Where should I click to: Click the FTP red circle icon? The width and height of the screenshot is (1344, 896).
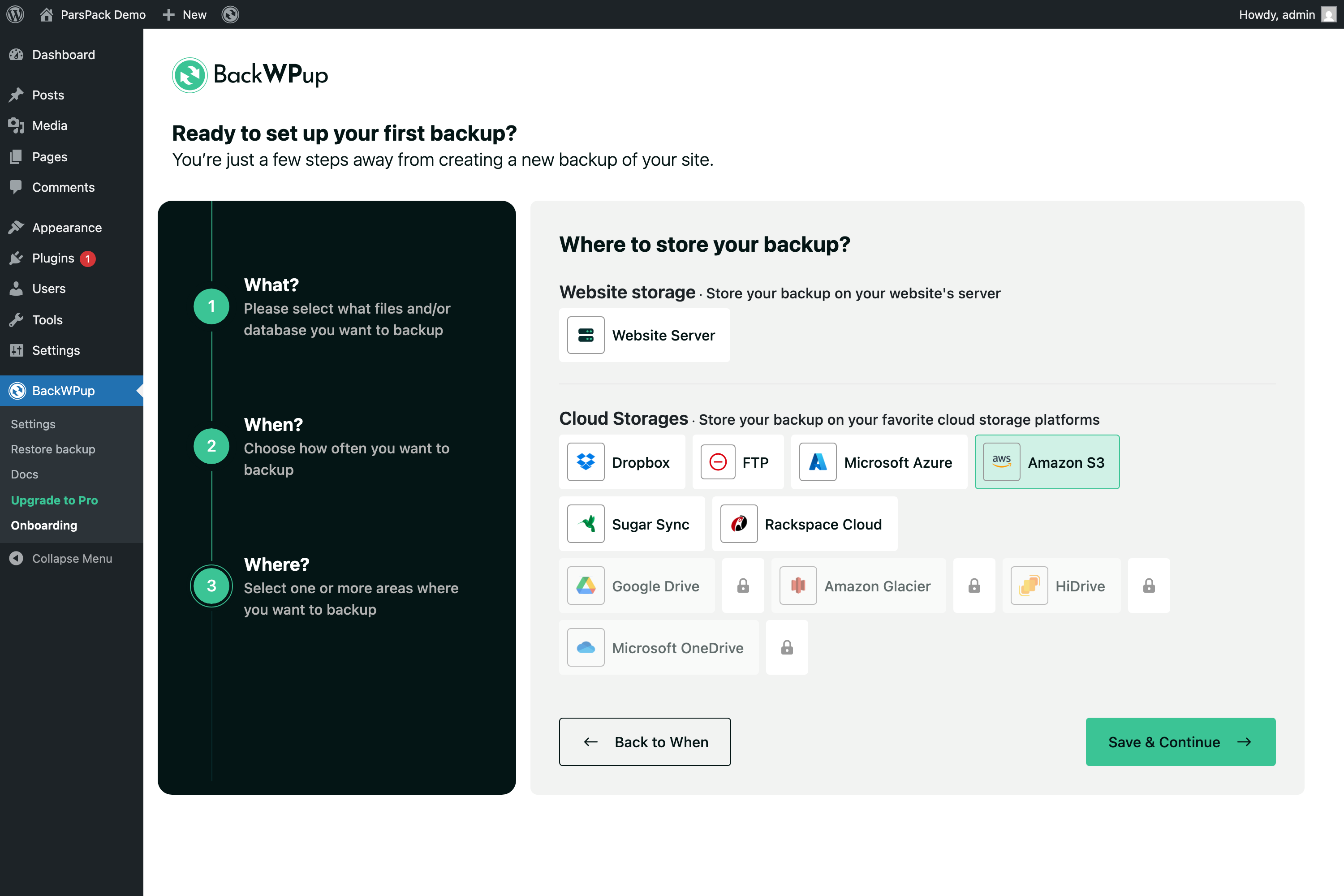(718, 462)
